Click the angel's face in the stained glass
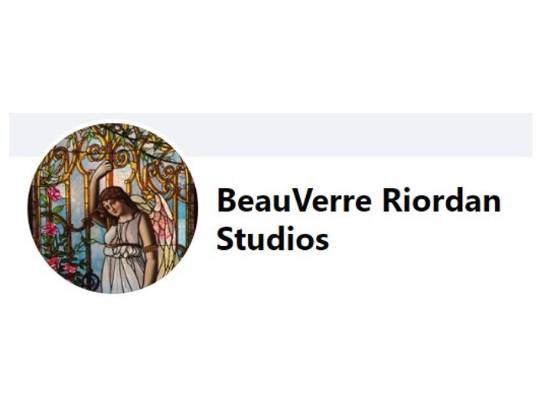The width and height of the screenshot is (544, 408). (x=115, y=204)
